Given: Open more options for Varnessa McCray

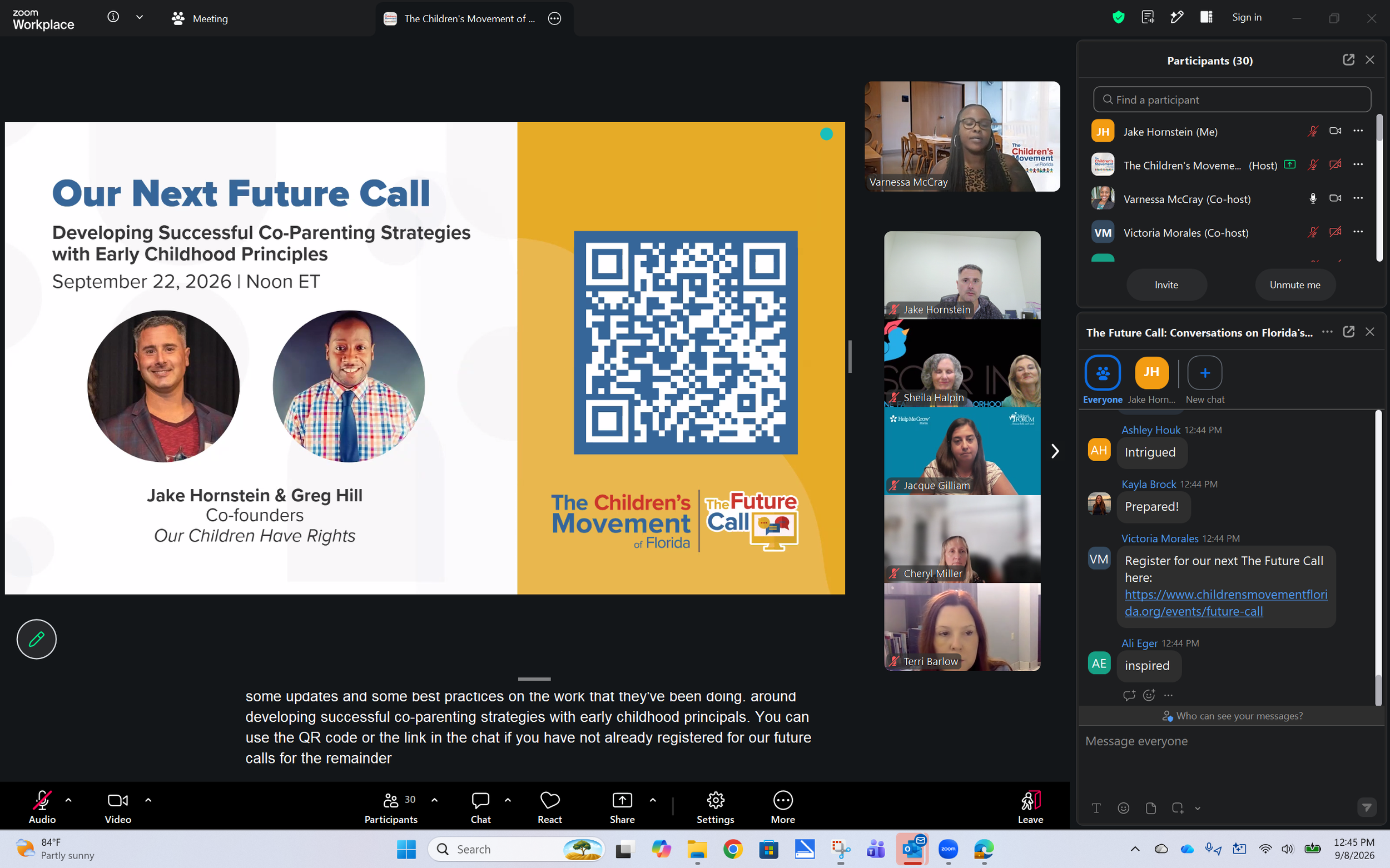Looking at the screenshot, I should (1358, 198).
